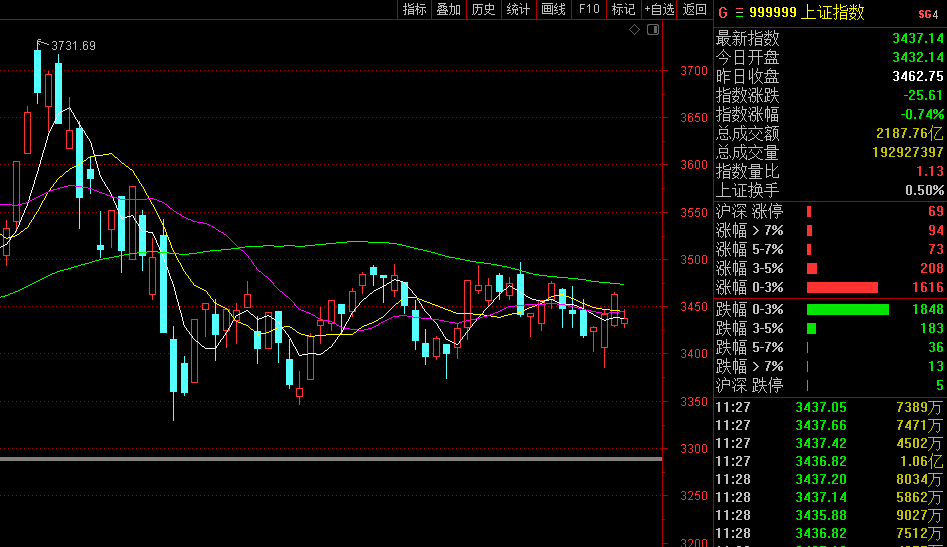Viewport: 947px width, 547px height.
Task: Click 返回 to go back
Action: 694,9
